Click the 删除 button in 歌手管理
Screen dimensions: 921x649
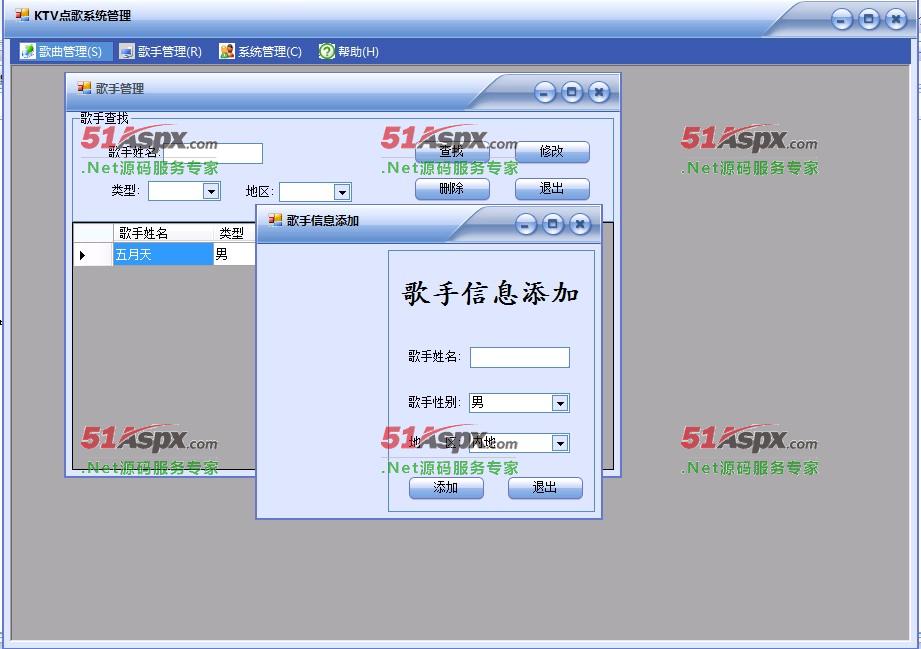[452, 189]
